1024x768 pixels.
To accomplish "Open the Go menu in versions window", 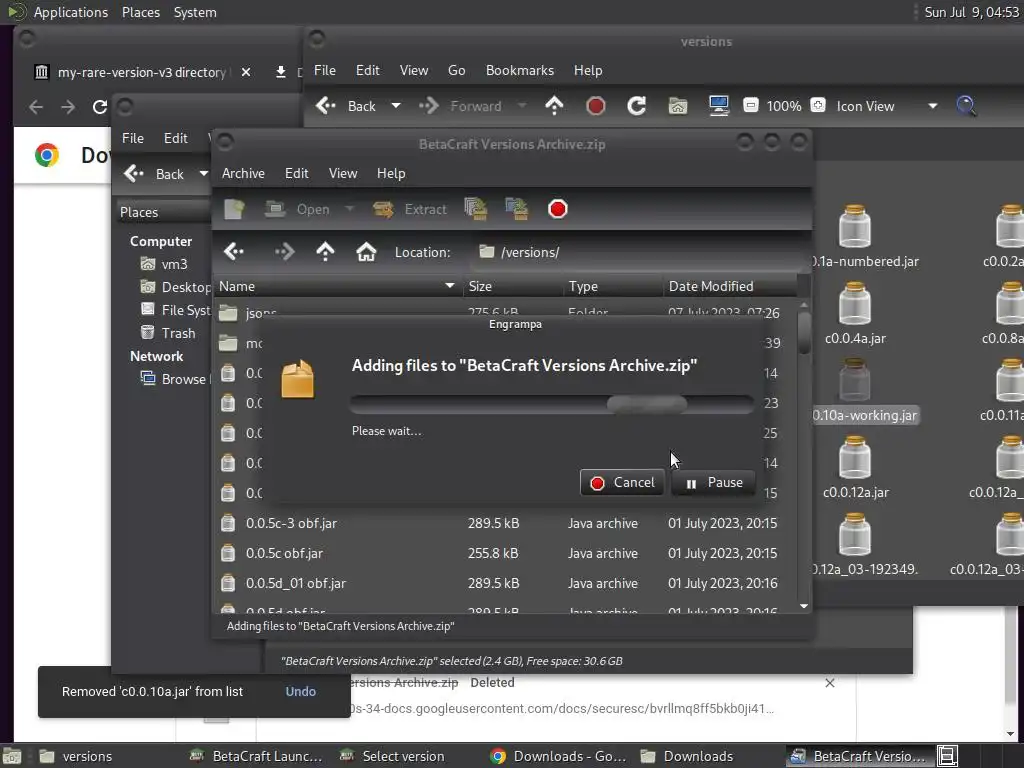I will coord(456,71).
